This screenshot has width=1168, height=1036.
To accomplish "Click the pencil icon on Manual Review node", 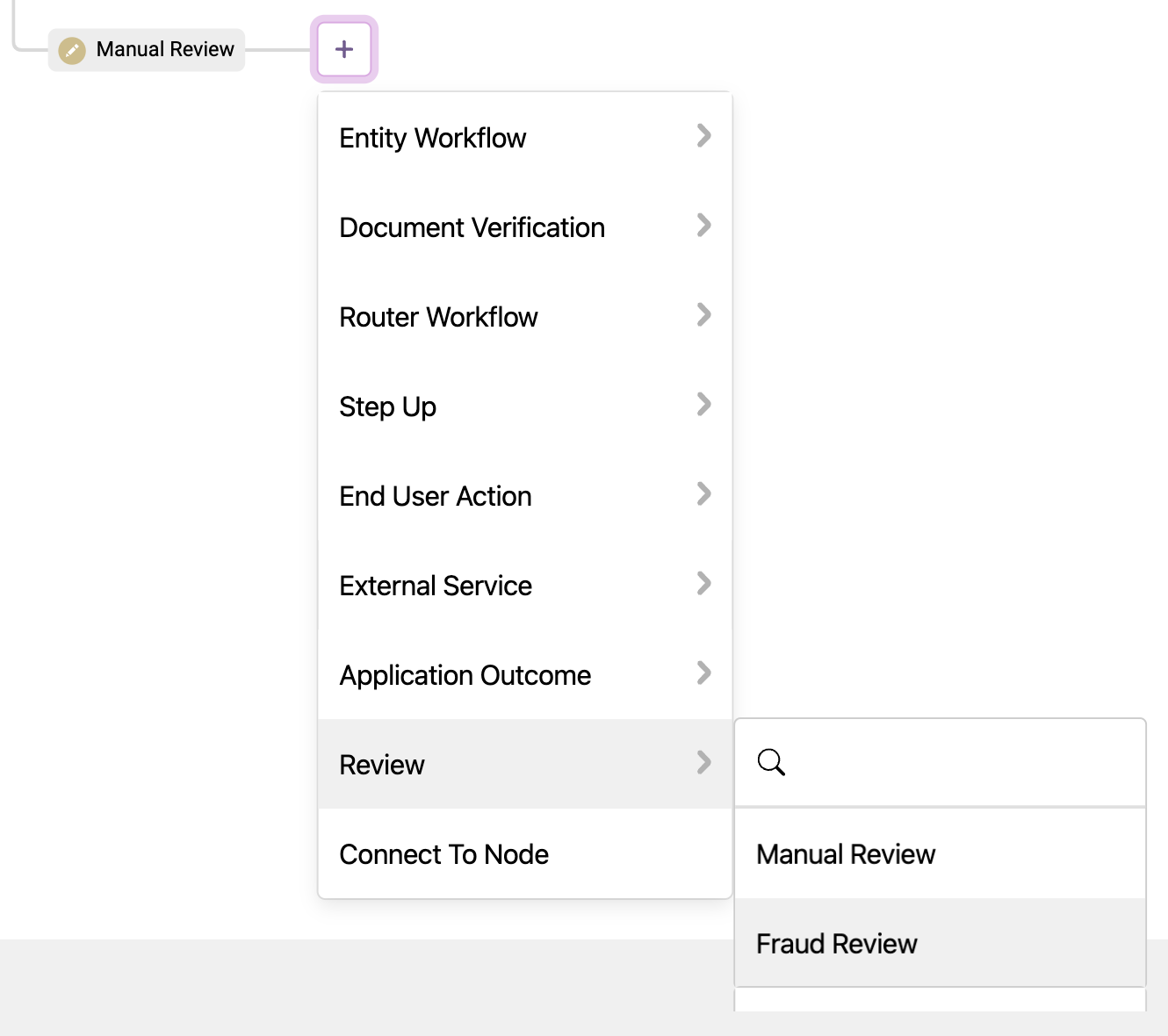I will pos(72,50).
